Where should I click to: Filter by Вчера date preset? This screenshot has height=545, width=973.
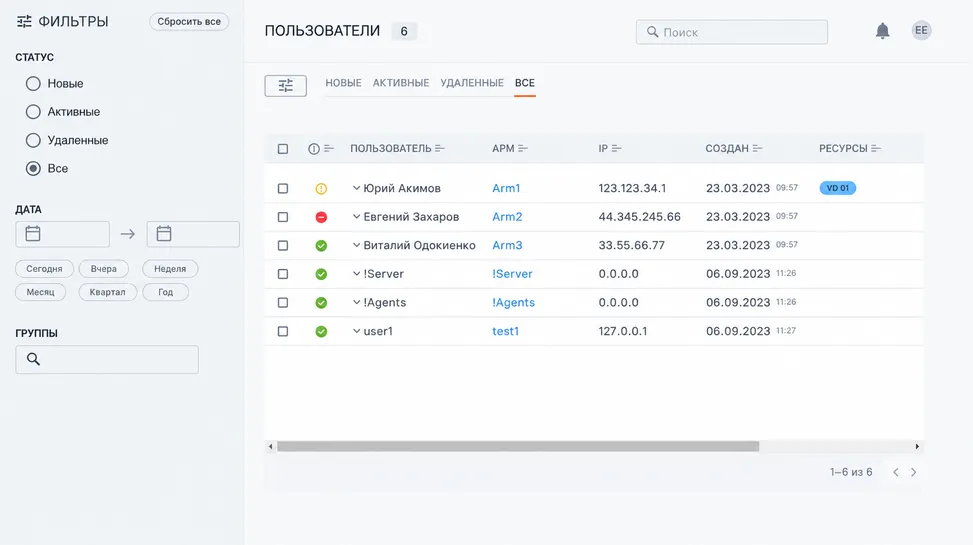(104, 269)
